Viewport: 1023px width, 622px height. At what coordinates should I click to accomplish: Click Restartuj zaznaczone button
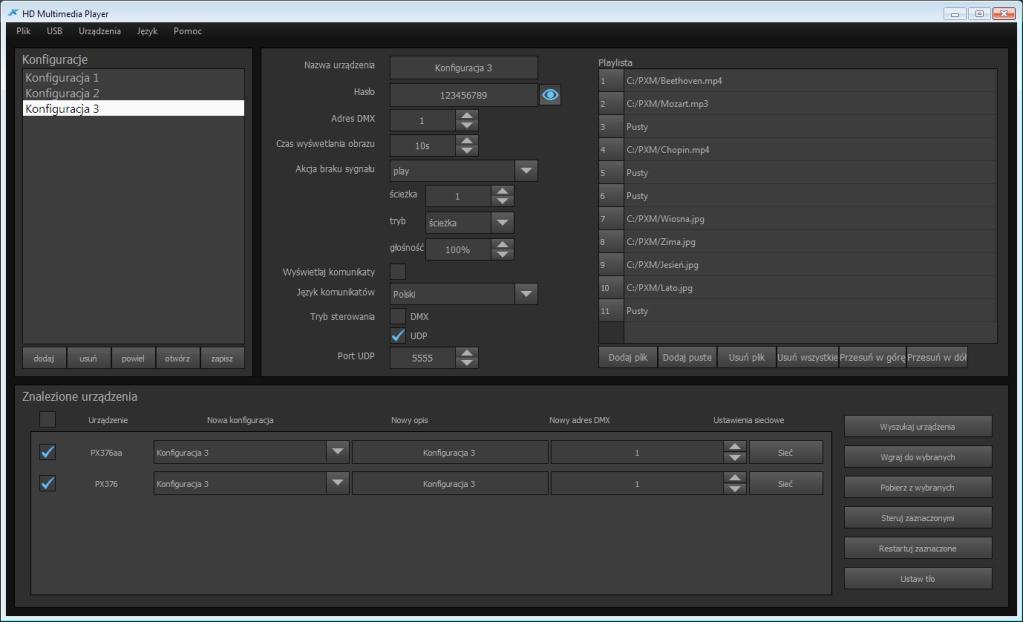[918, 548]
